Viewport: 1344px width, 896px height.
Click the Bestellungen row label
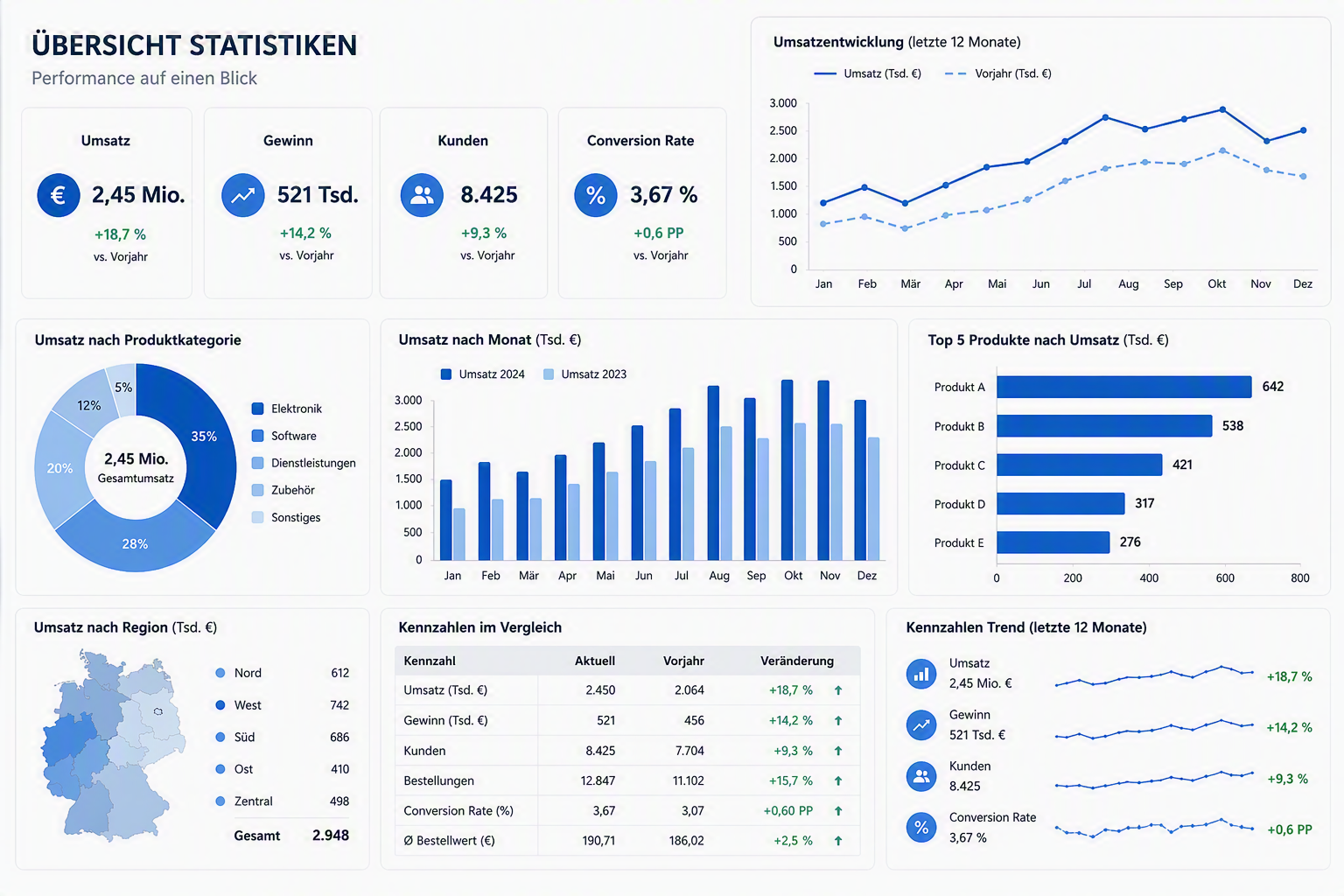[439, 780]
